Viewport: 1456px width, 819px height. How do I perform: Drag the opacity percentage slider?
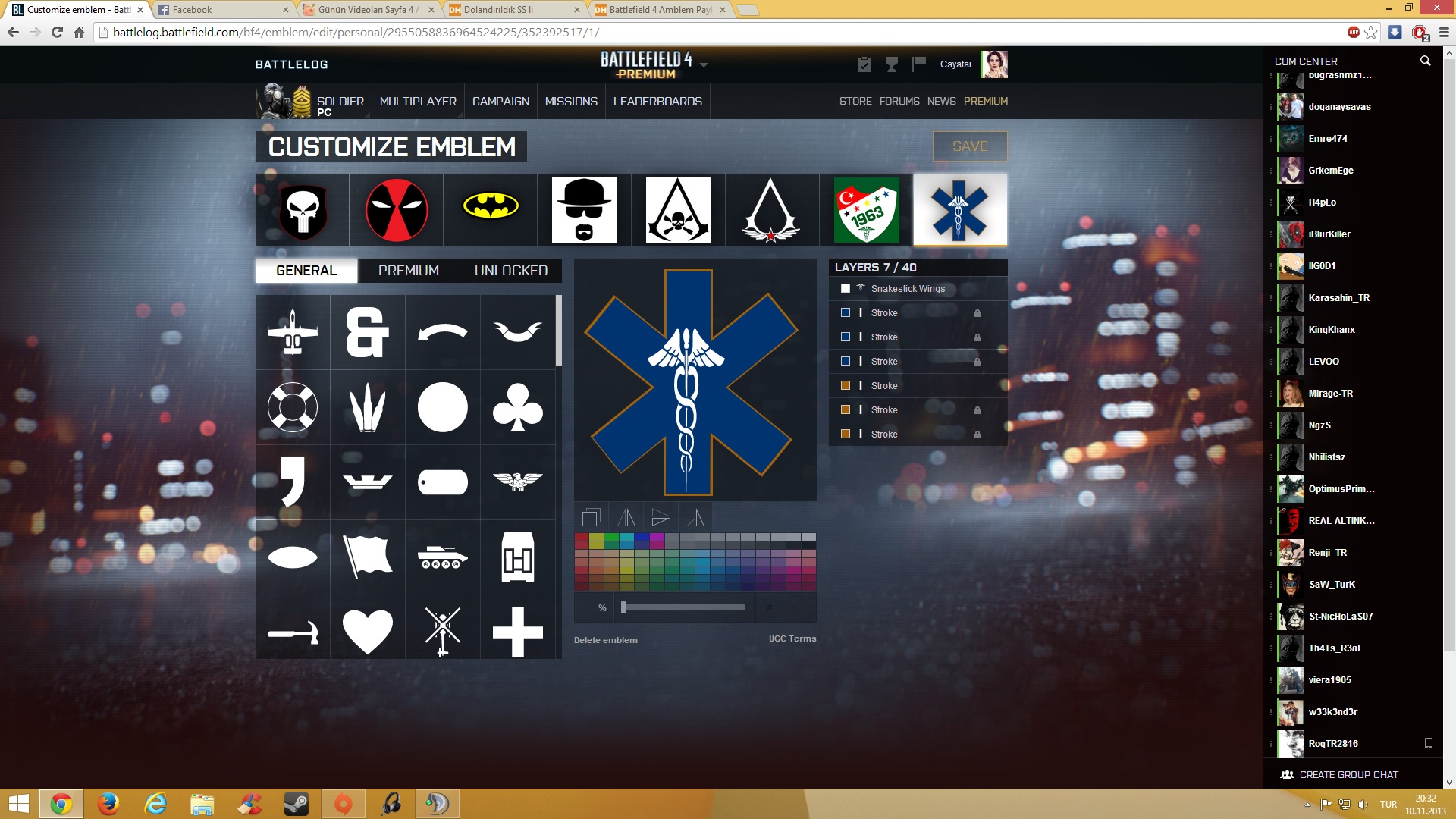(x=622, y=607)
